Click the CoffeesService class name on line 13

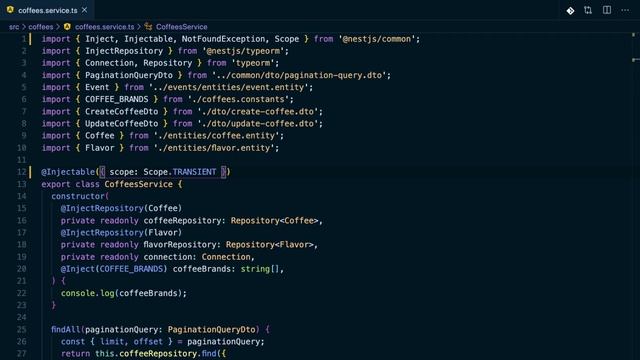click(x=138, y=184)
